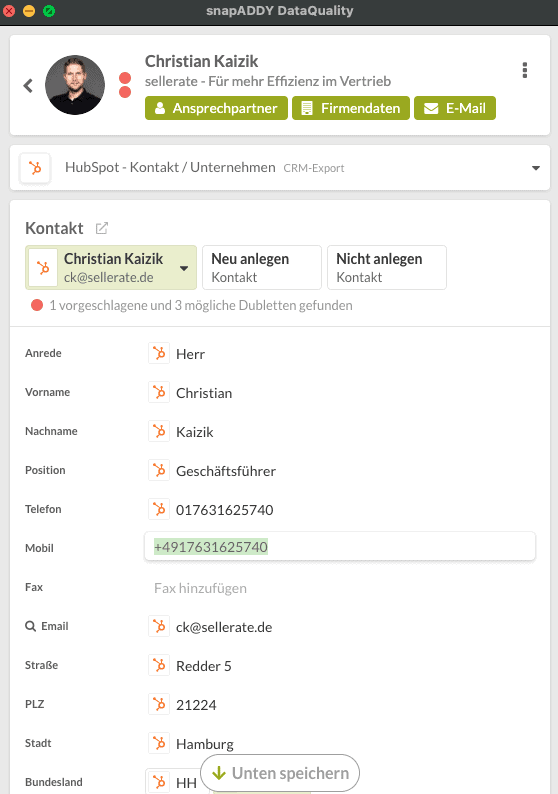558x794 pixels.
Task: Click HubSpot icon beside Bundesland HH
Action: pos(159,782)
